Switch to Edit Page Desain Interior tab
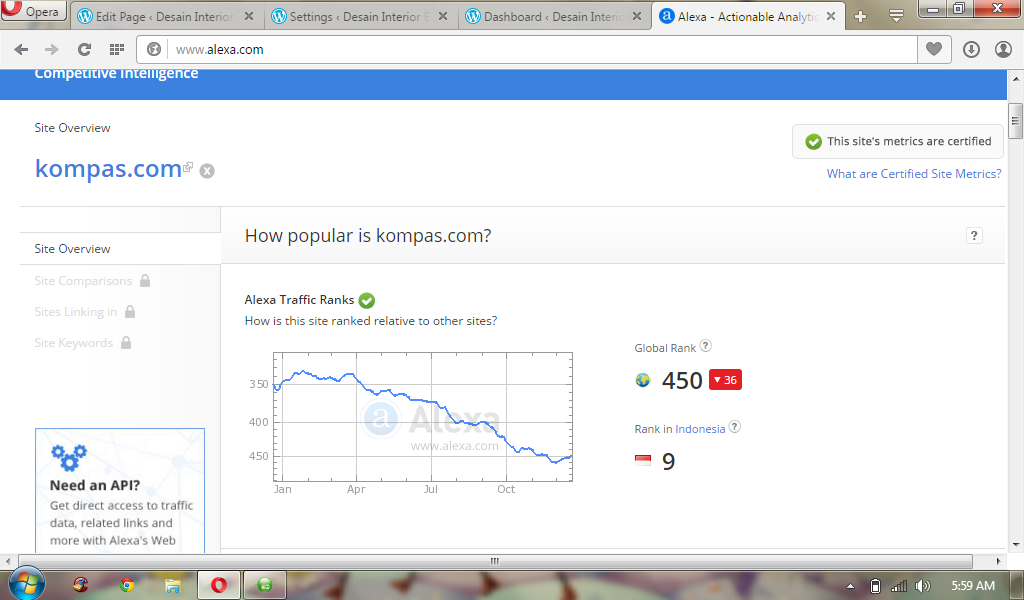The width and height of the screenshot is (1024, 600). point(166,16)
